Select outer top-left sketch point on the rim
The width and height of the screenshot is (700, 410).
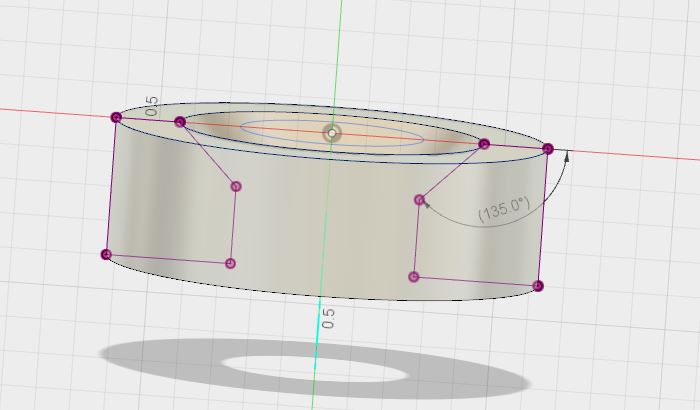click(116, 117)
